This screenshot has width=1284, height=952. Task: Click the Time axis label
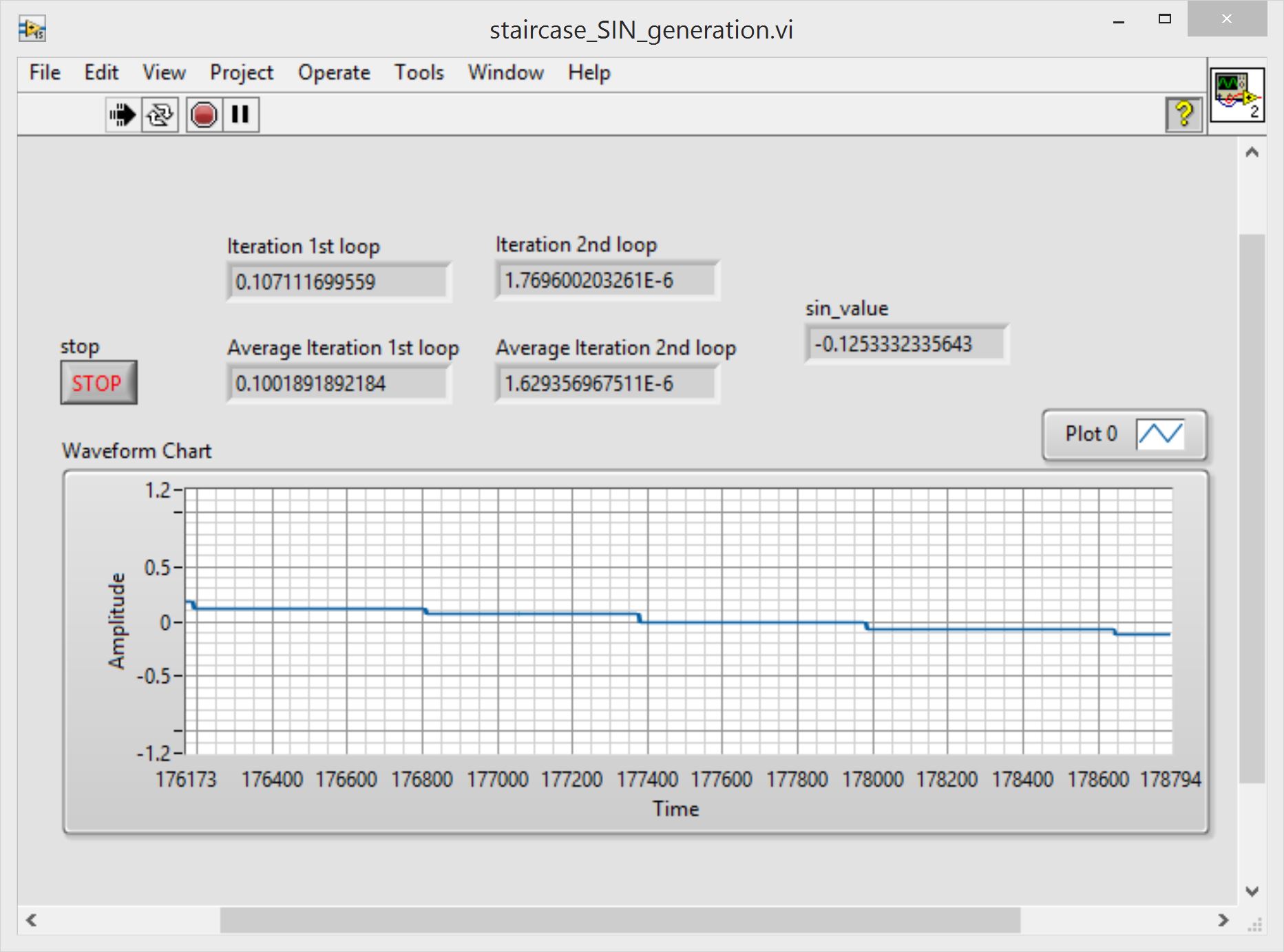pyautogui.click(x=676, y=809)
